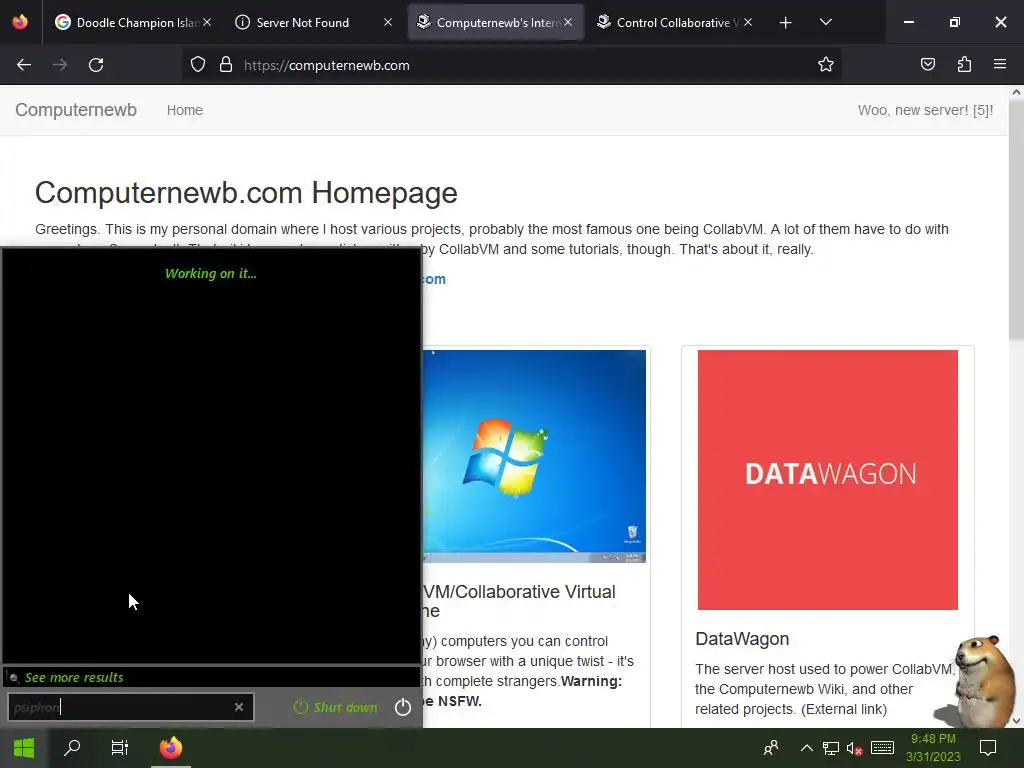Open Task View on the taskbar
Screen dimensions: 1024x768
[120, 748]
